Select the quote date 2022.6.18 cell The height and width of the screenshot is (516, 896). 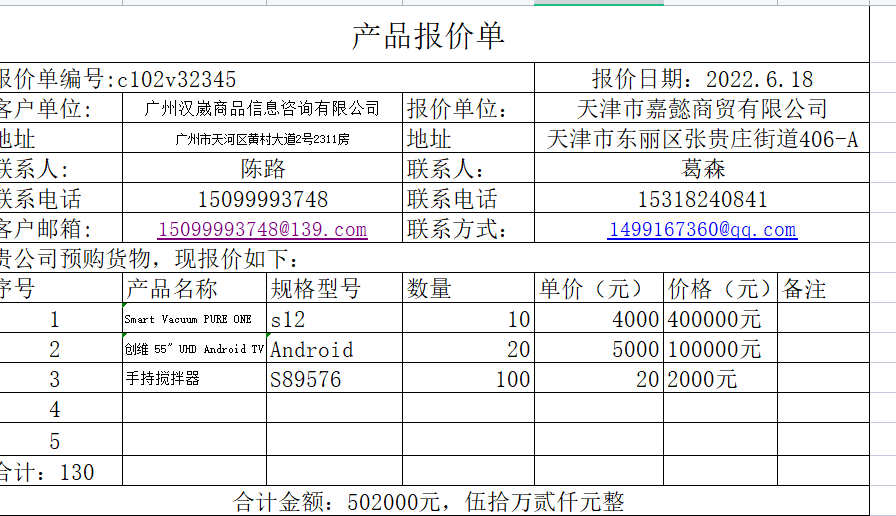pyautogui.click(x=702, y=79)
